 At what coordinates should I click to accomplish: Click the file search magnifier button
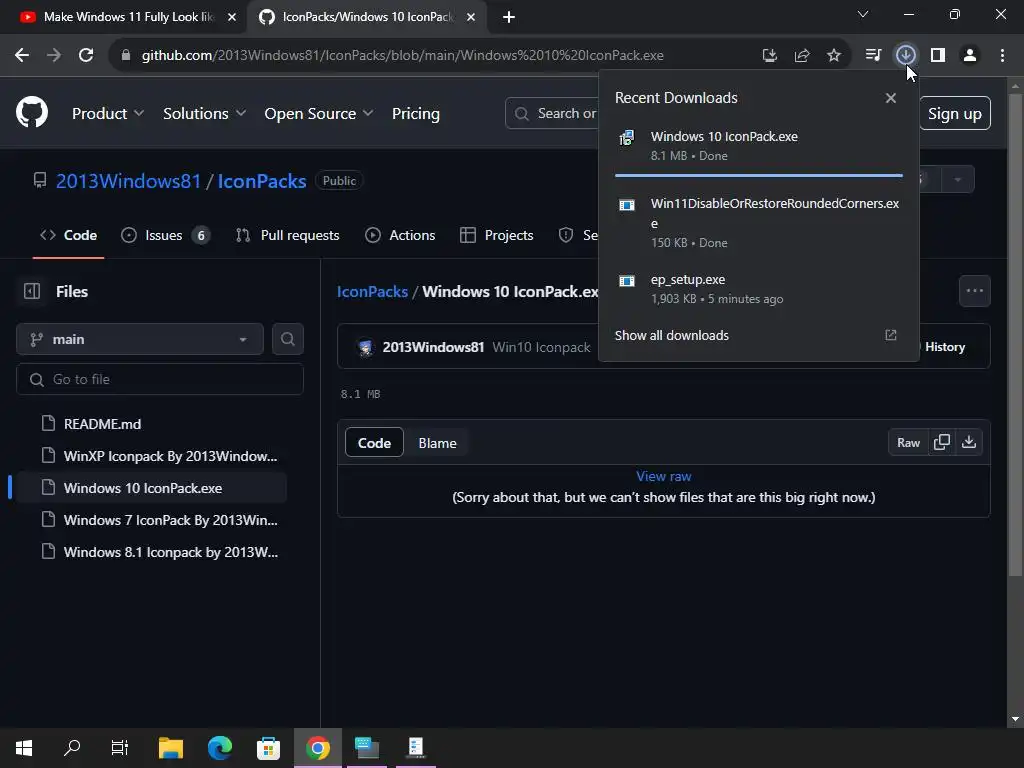[x=287, y=339]
